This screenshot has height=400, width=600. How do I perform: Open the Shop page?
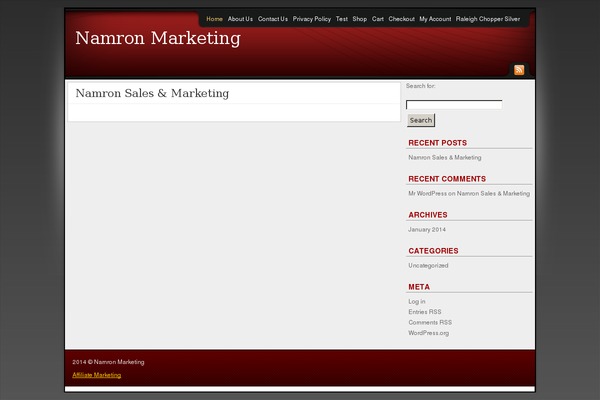pos(359,19)
